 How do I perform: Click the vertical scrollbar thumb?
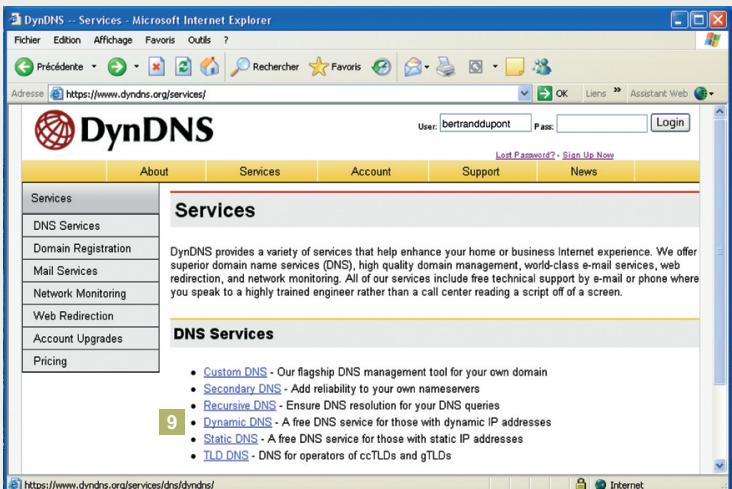coord(719,251)
